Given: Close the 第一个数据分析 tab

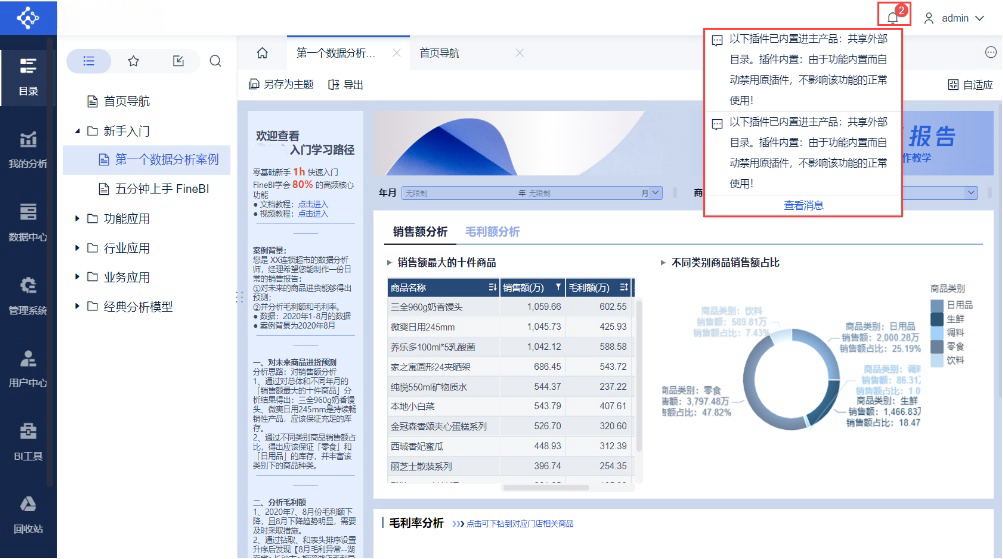Looking at the screenshot, I should (397, 53).
